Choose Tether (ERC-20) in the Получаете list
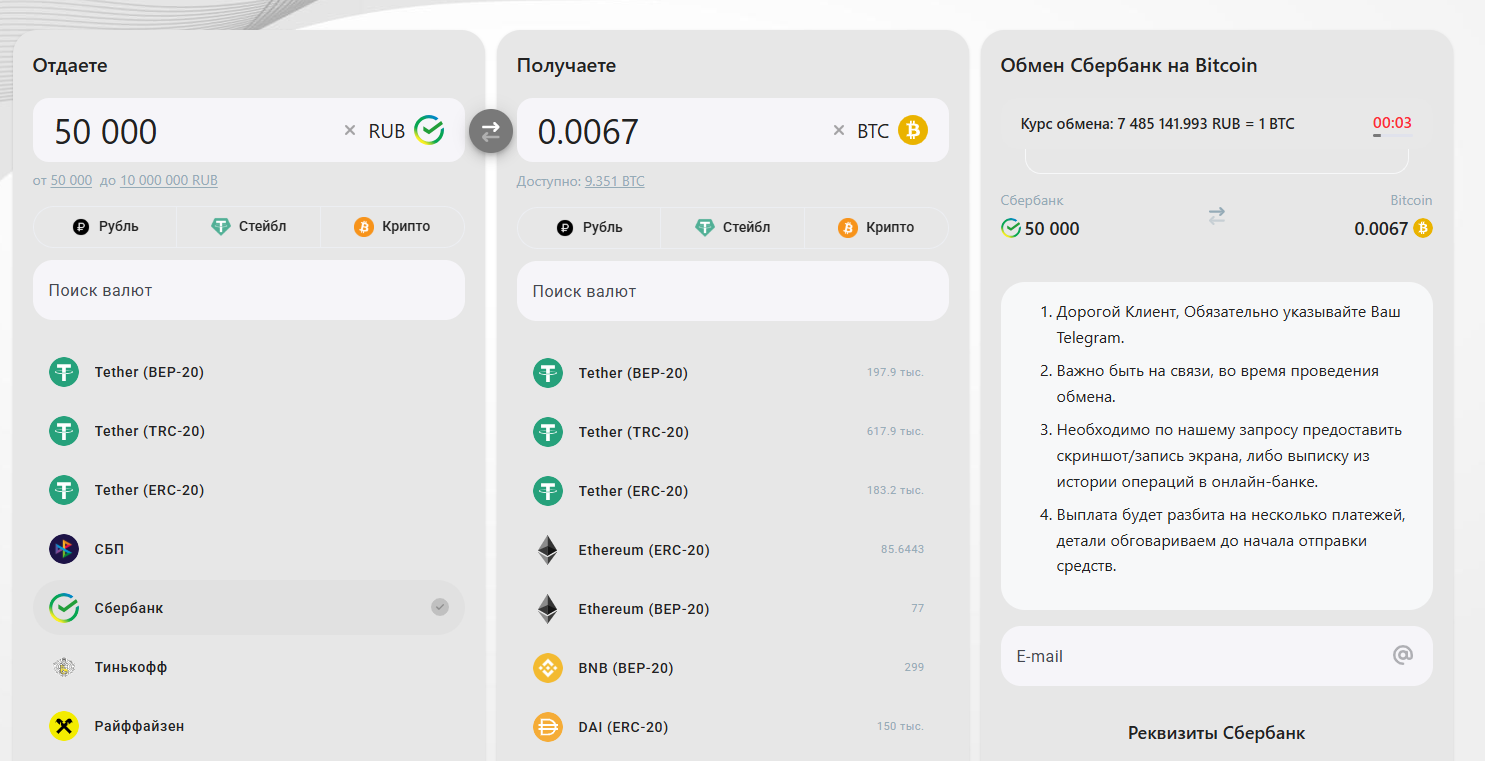 point(631,490)
